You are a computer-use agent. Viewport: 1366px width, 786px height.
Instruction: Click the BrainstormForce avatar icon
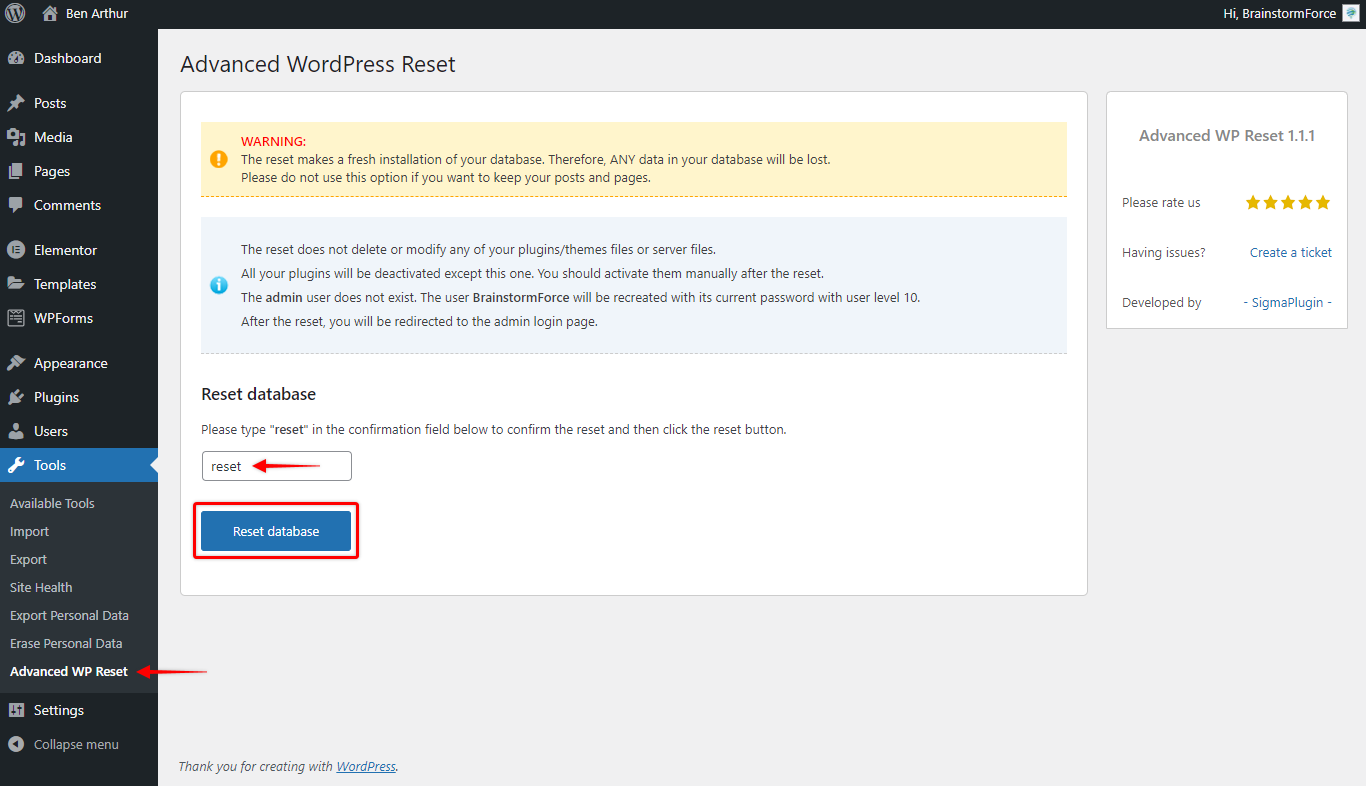coord(1350,14)
